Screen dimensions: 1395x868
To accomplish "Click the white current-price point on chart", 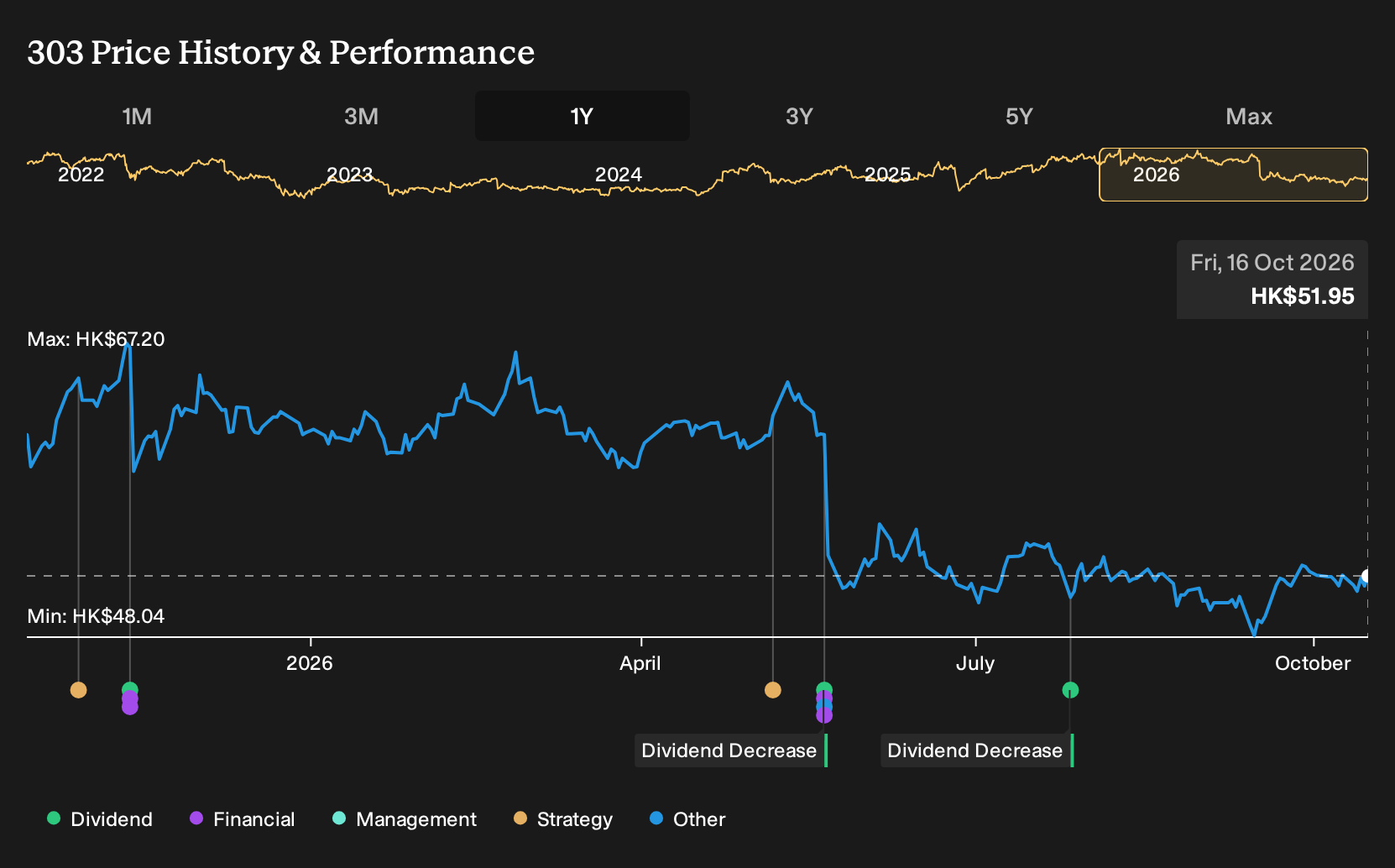I will pos(1367,576).
